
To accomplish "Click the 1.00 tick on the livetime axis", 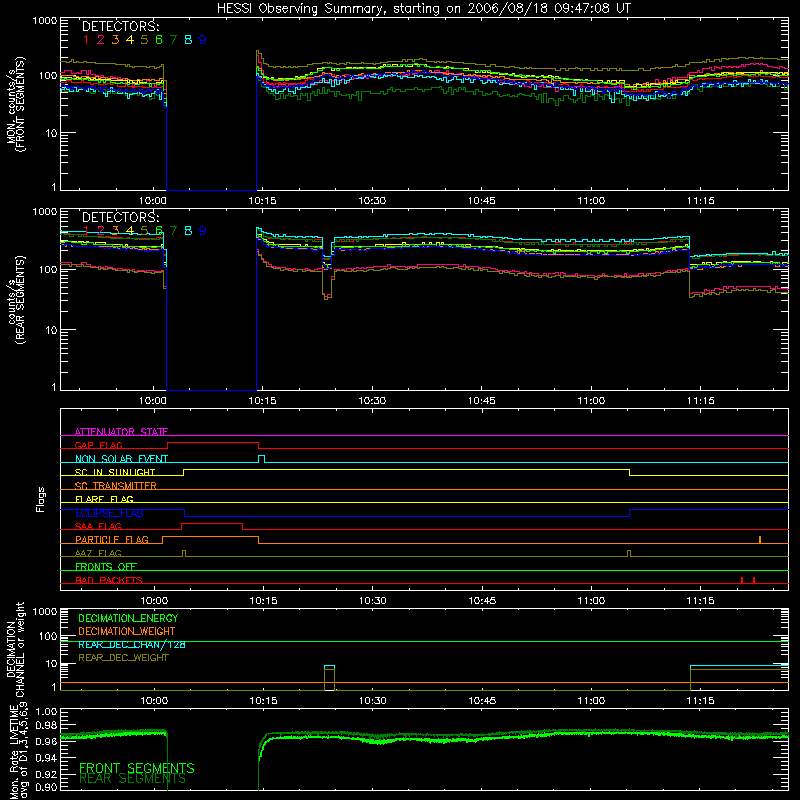I will pos(46,712).
